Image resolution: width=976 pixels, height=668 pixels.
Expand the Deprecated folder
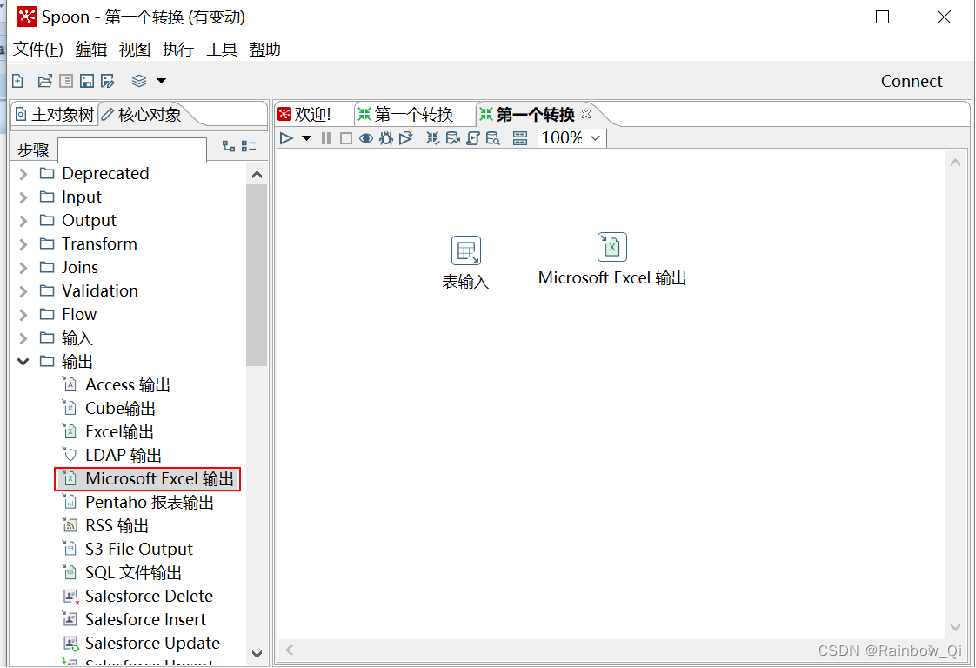coord(23,174)
